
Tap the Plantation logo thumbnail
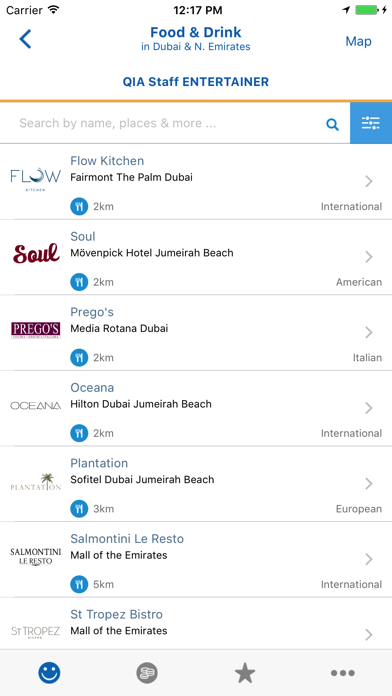(36, 482)
